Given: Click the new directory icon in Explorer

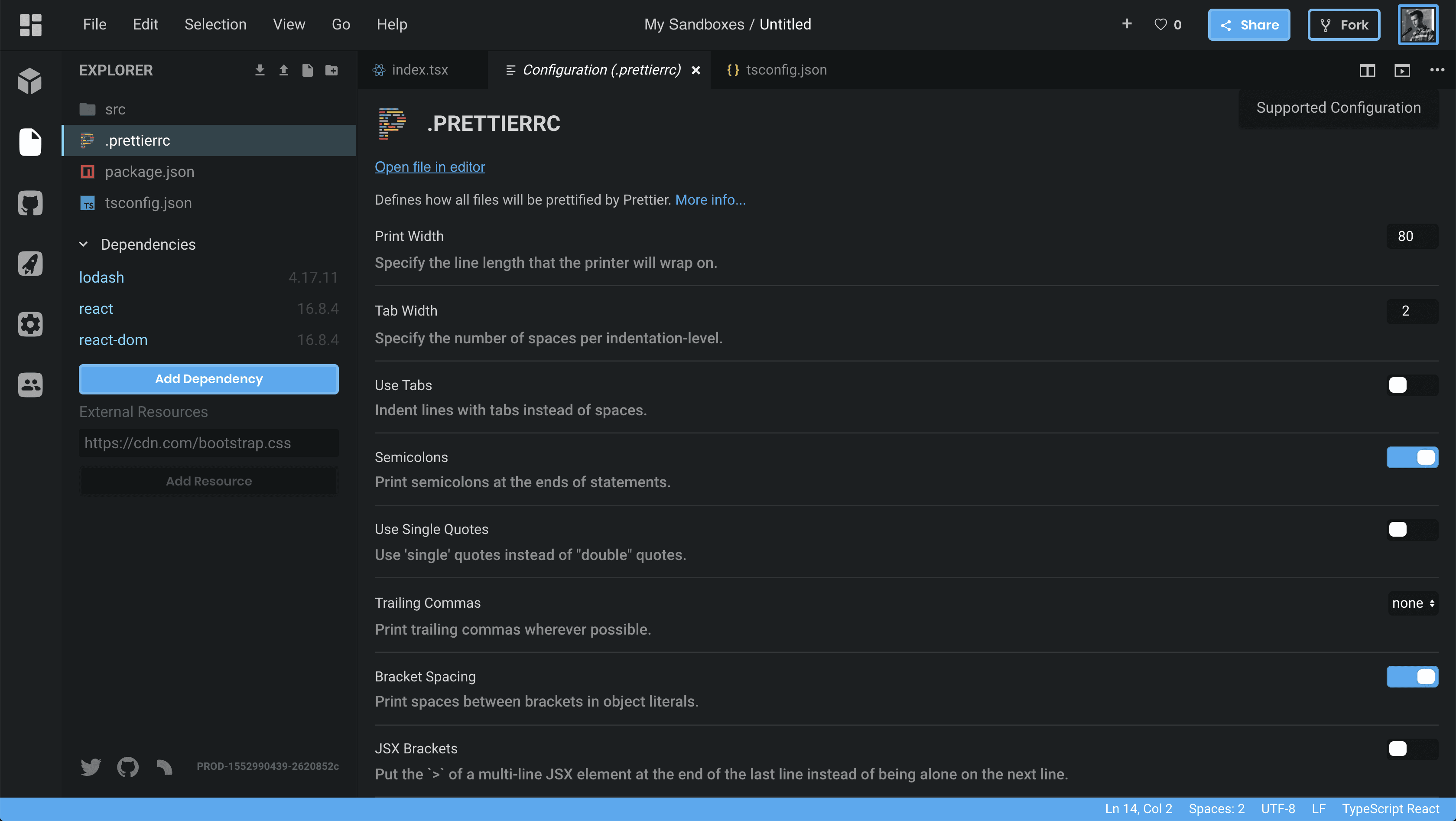Looking at the screenshot, I should (332, 70).
